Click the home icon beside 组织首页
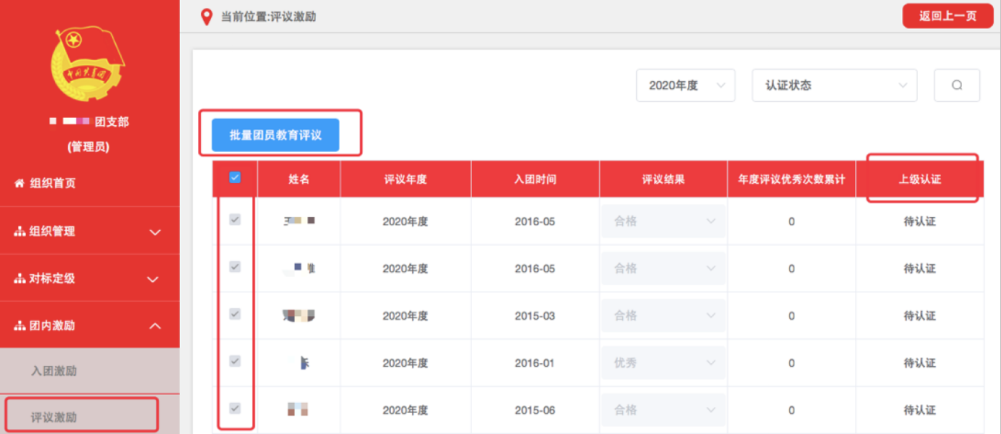 pos(19,183)
